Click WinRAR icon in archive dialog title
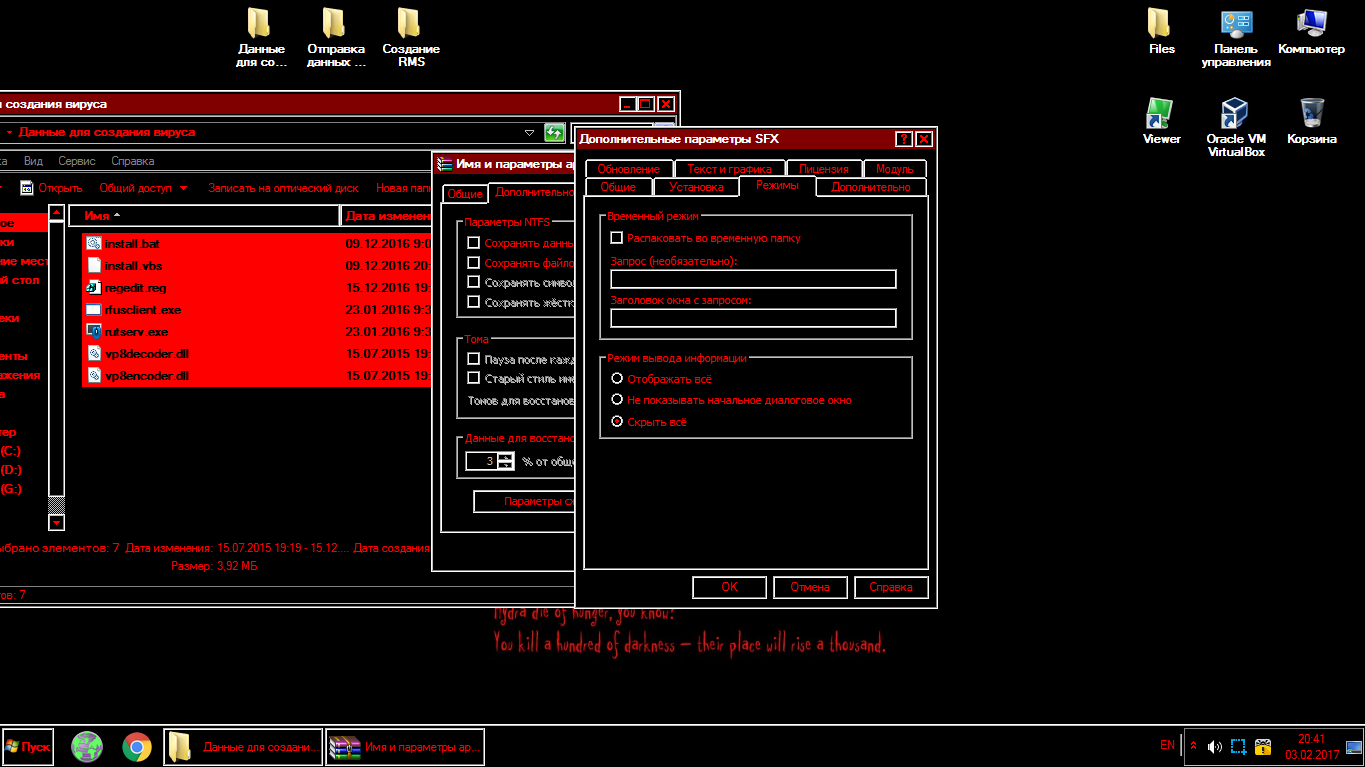1365x767 pixels. point(445,164)
